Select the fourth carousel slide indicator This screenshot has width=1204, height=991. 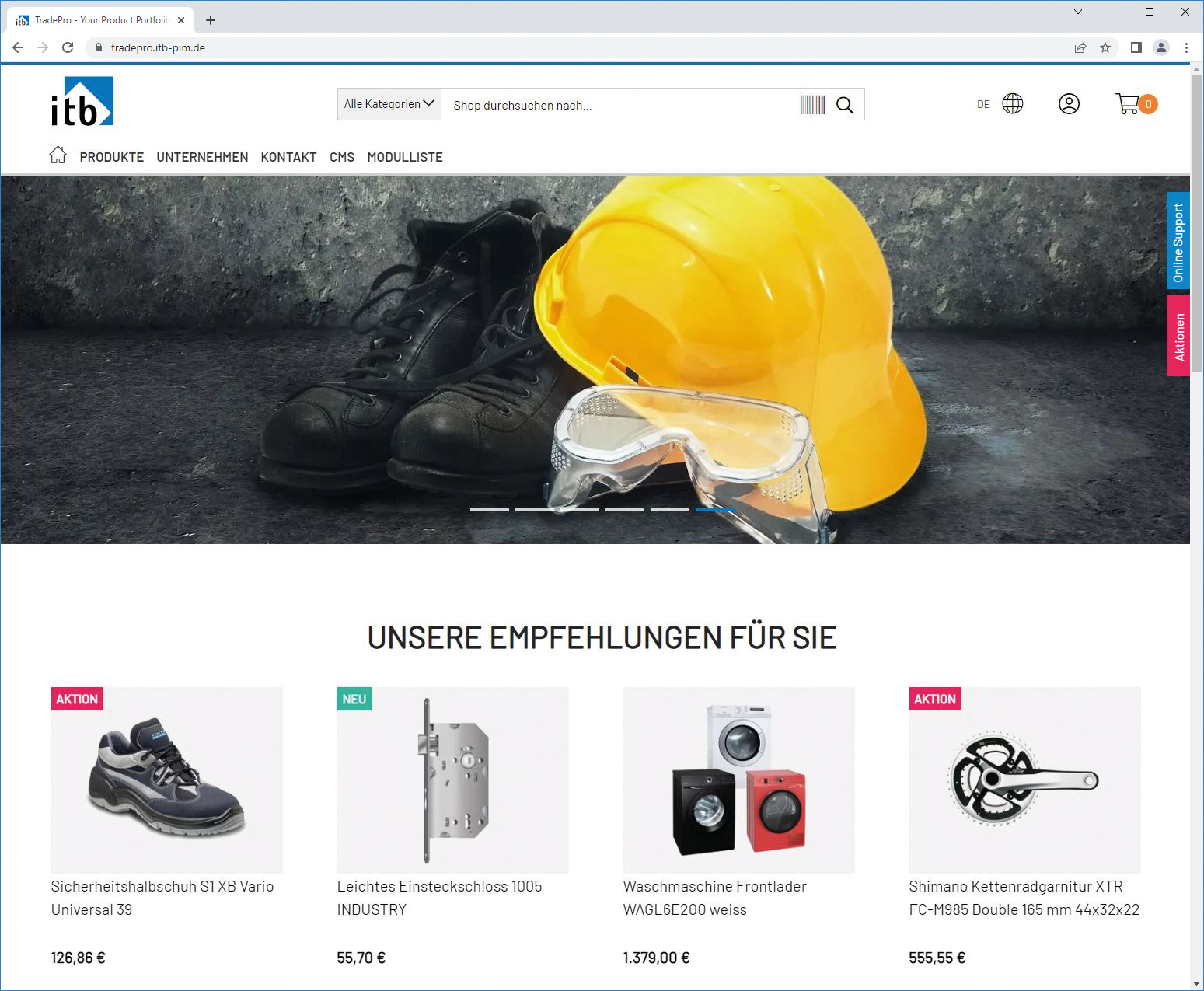click(625, 510)
